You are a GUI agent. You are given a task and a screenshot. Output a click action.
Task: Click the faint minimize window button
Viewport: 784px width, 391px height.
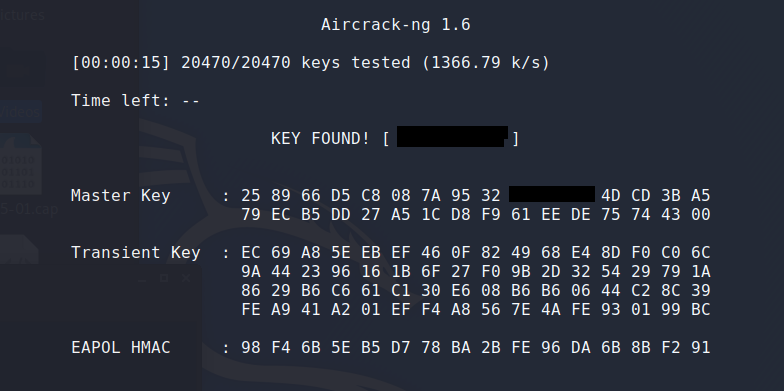(x=142, y=281)
